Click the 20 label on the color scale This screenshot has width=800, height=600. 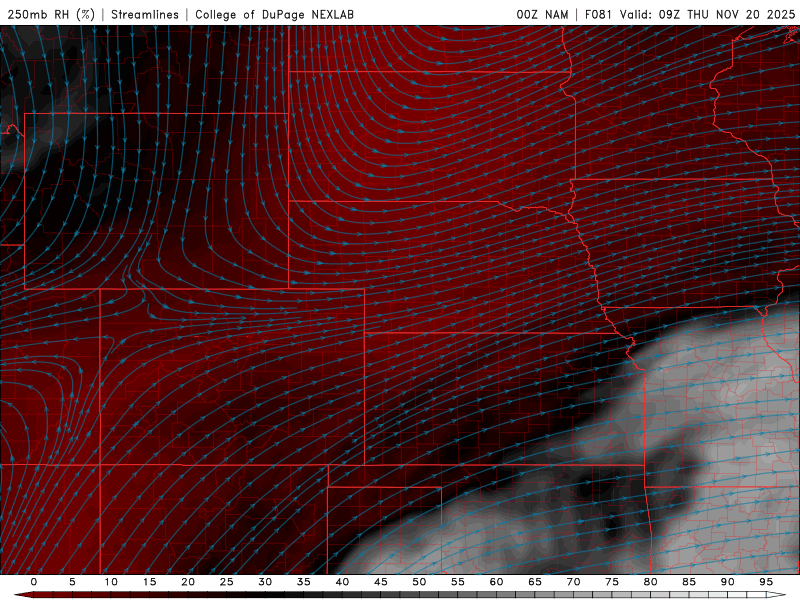pos(188,582)
